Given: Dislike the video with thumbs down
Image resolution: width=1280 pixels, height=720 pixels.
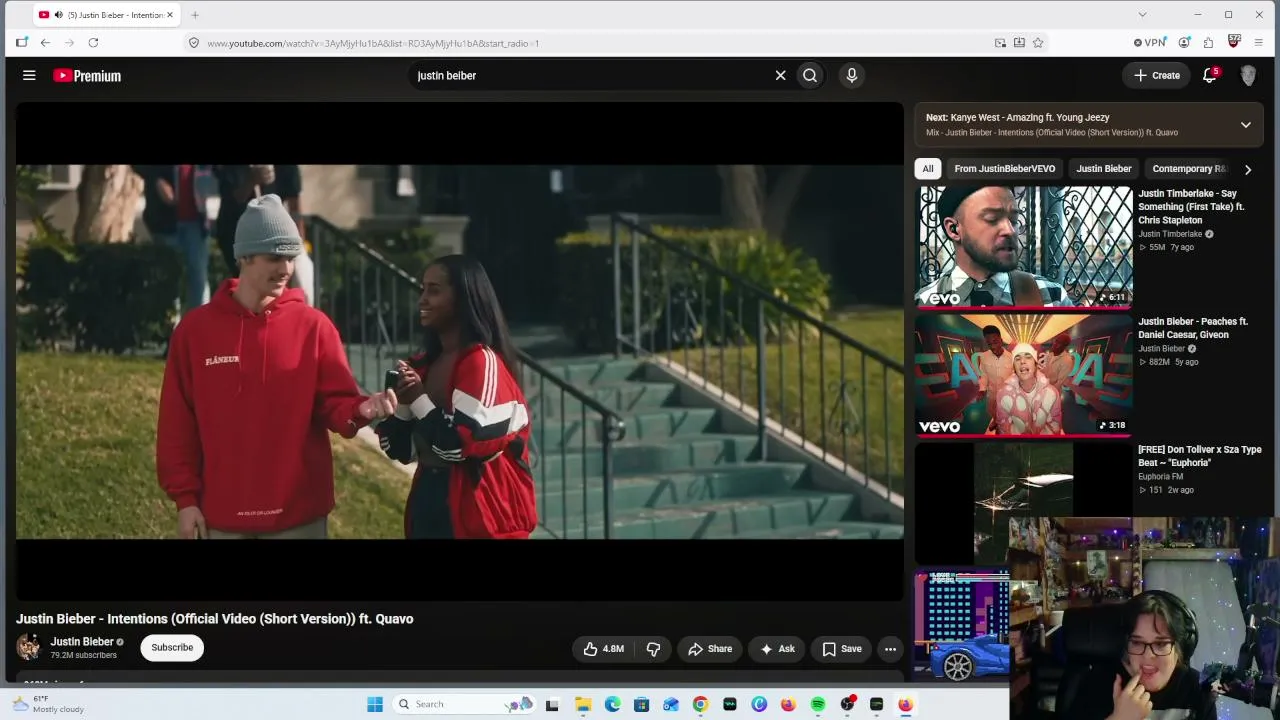Looking at the screenshot, I should click(653, 649).
